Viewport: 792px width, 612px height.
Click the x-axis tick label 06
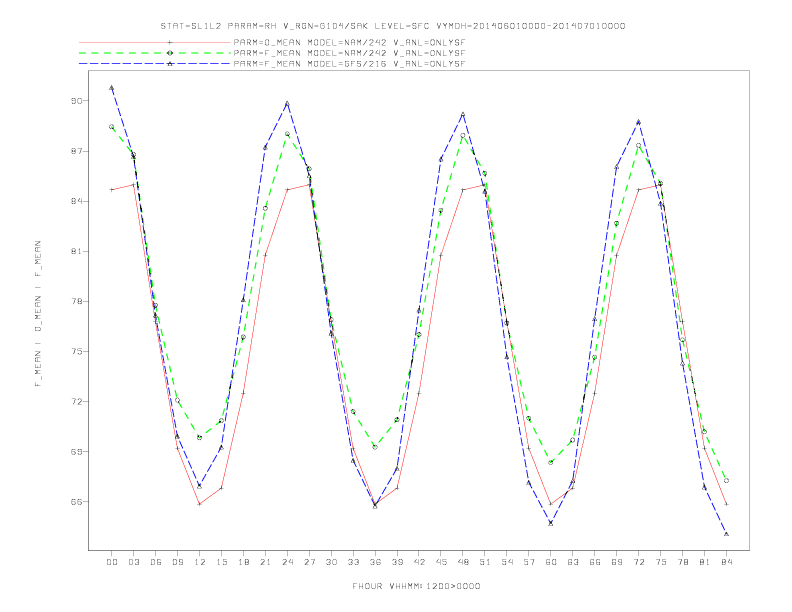tap(156, 562)
